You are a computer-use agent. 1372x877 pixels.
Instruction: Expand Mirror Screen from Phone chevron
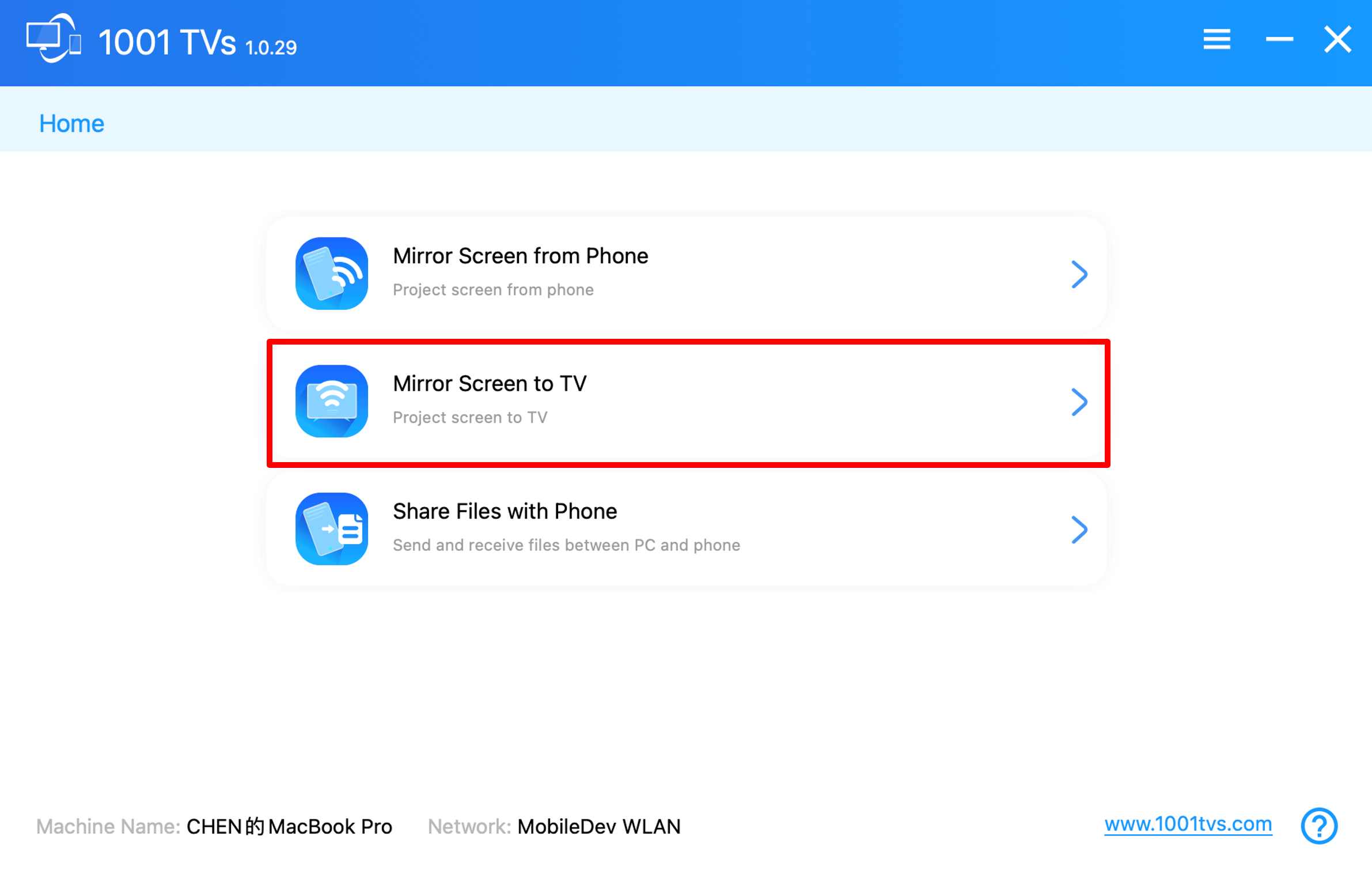[x=1079, y=274]
